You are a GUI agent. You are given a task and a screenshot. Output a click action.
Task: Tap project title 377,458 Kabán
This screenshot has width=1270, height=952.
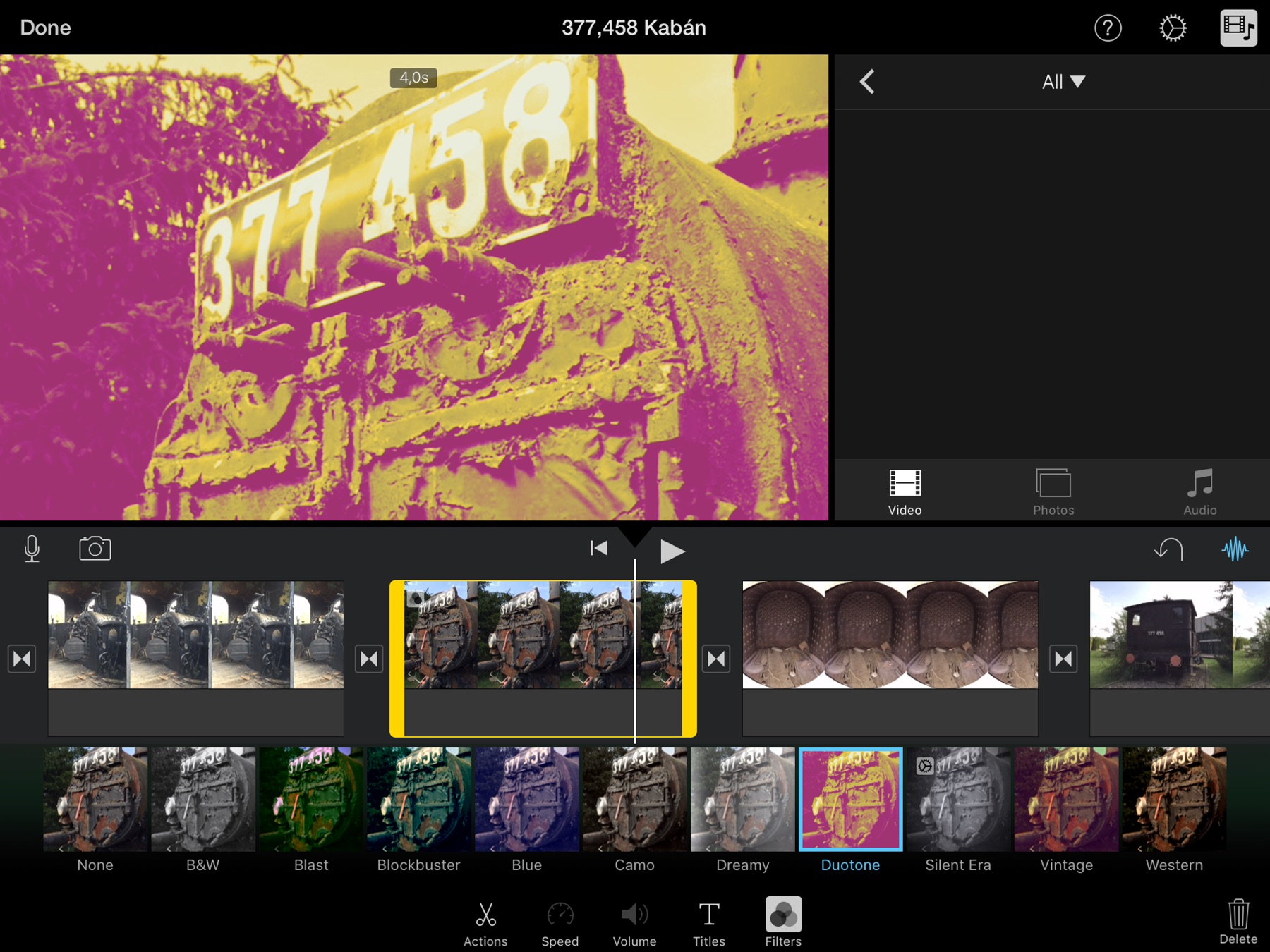[634, 28]
